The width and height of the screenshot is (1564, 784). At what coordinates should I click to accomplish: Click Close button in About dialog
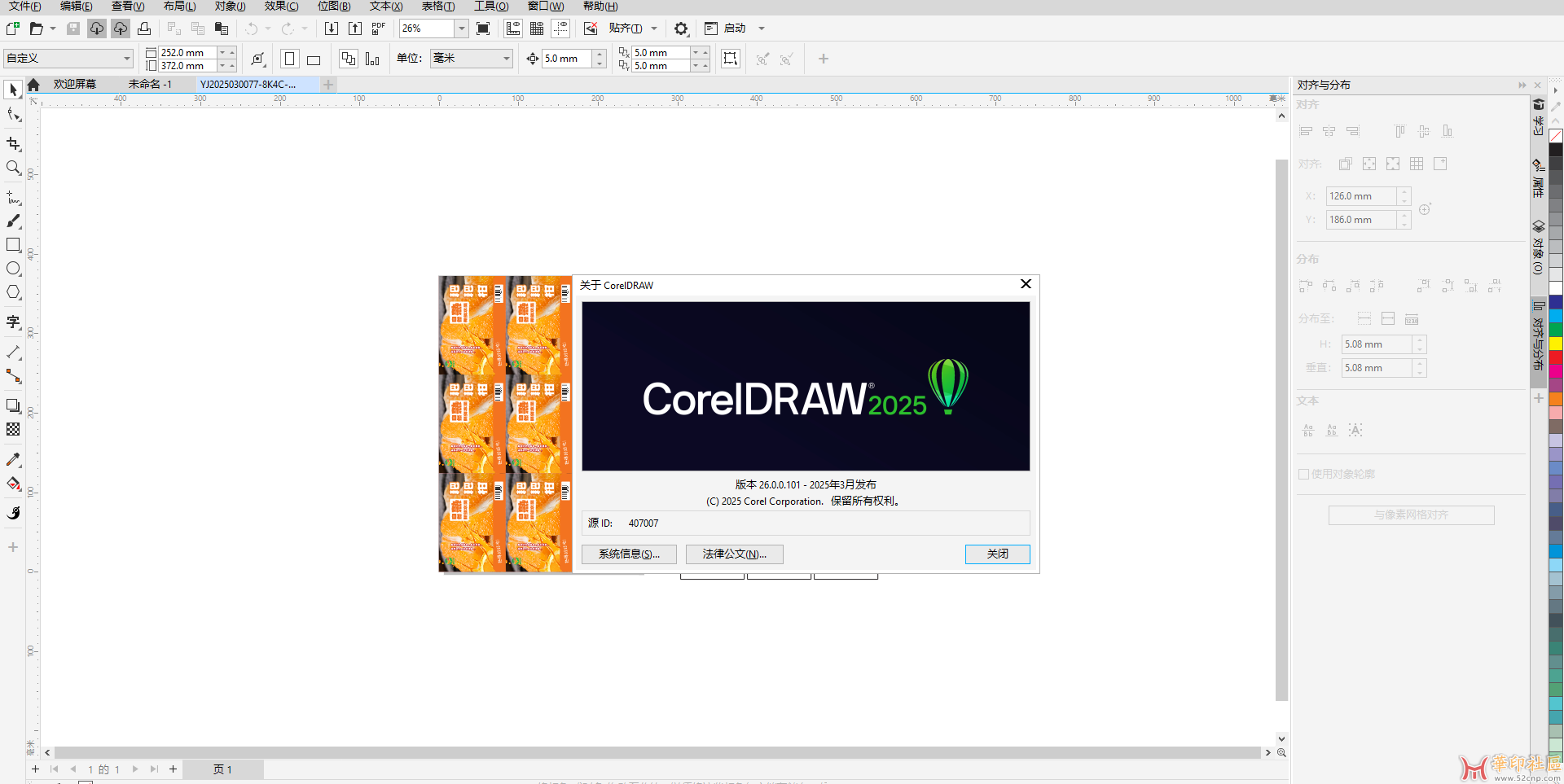tap(998, 554)
